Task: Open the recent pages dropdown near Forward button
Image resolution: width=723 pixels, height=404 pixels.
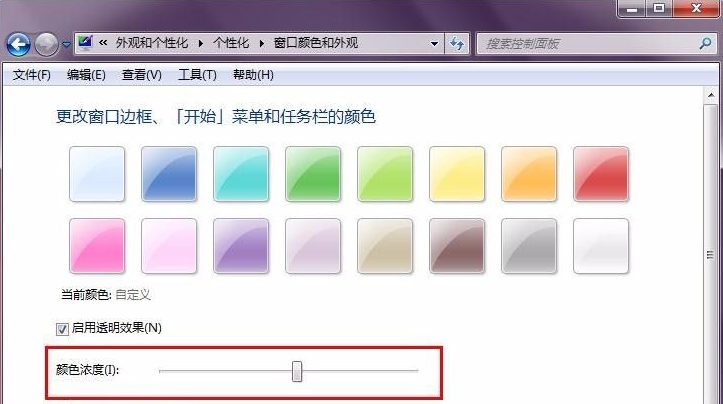Action: [66, 45]
